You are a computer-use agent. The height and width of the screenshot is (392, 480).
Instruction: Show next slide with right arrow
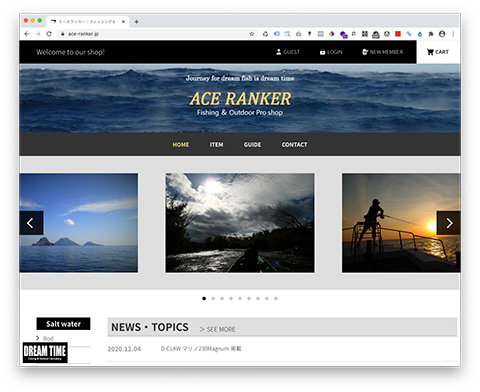click(449, 223)
